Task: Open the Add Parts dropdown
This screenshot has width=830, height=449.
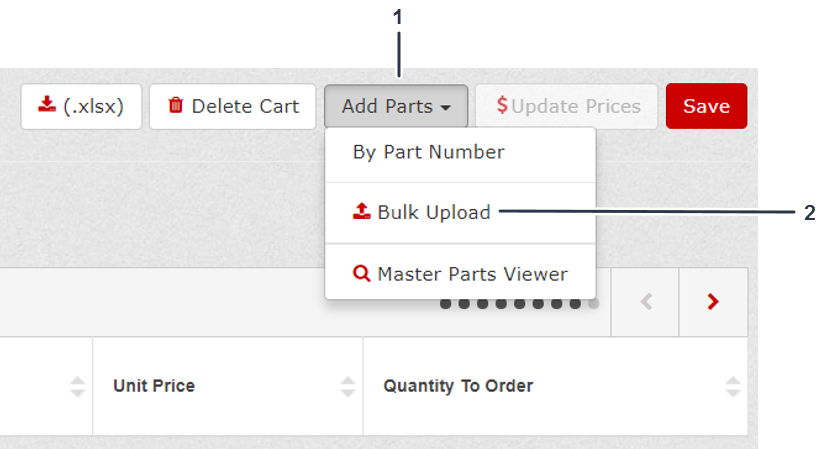Action: coord(395,106)
